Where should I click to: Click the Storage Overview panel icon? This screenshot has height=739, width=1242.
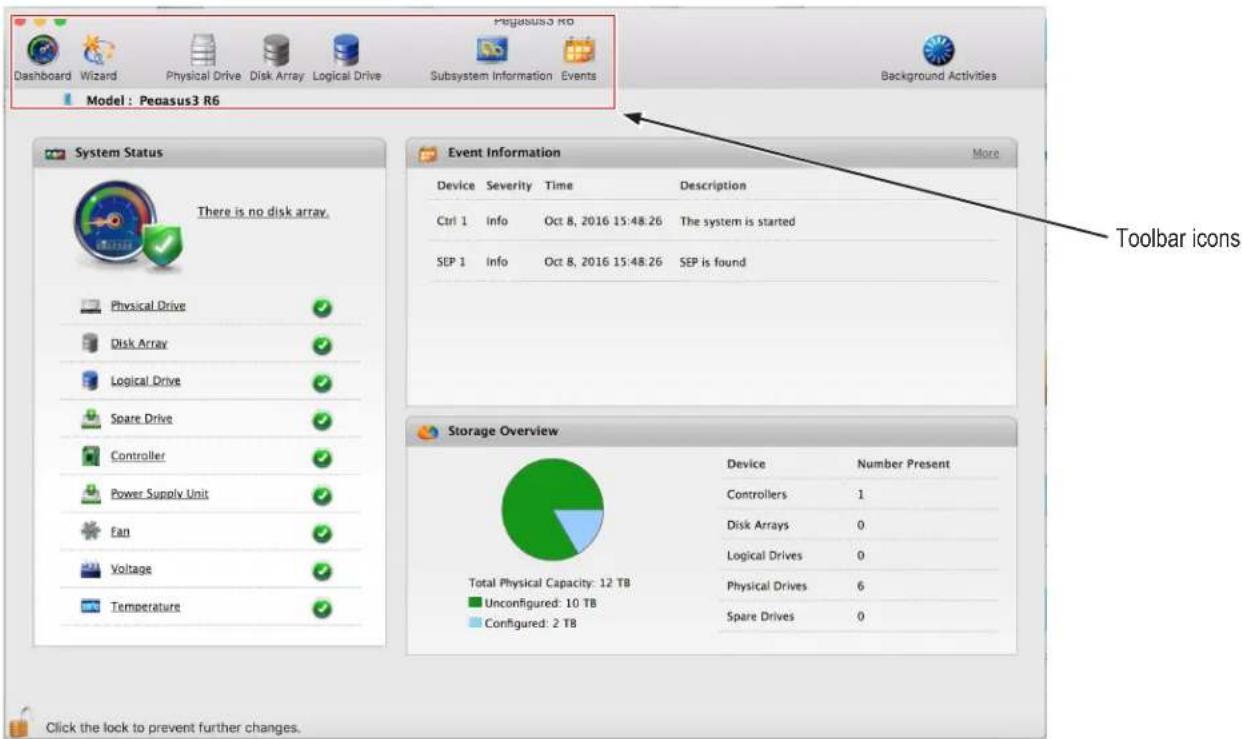click(x=428, y=432)
